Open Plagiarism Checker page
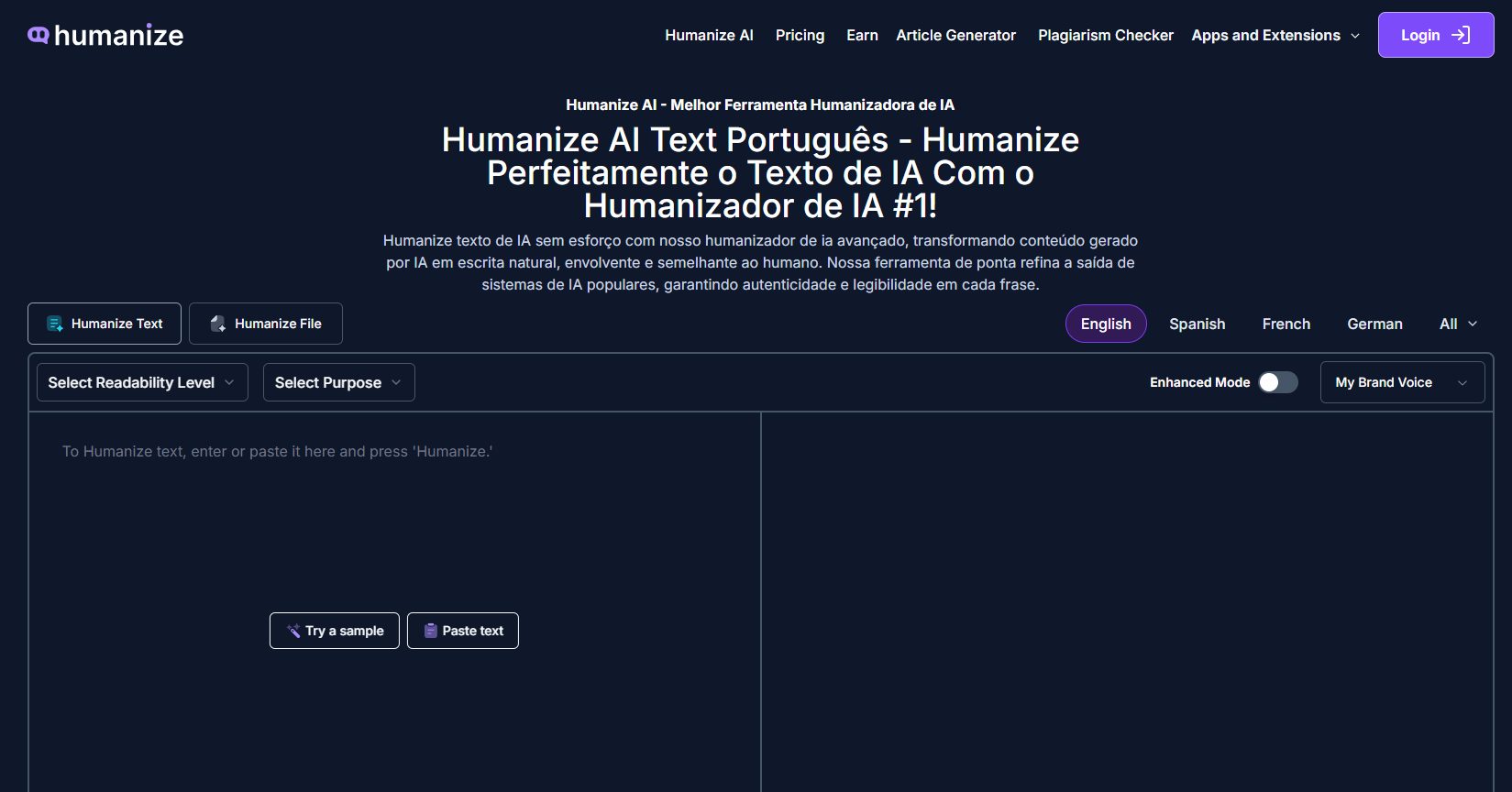The height and width of the screenshot is (792, 1512). pyautogui.click(x=1106, y=35)
